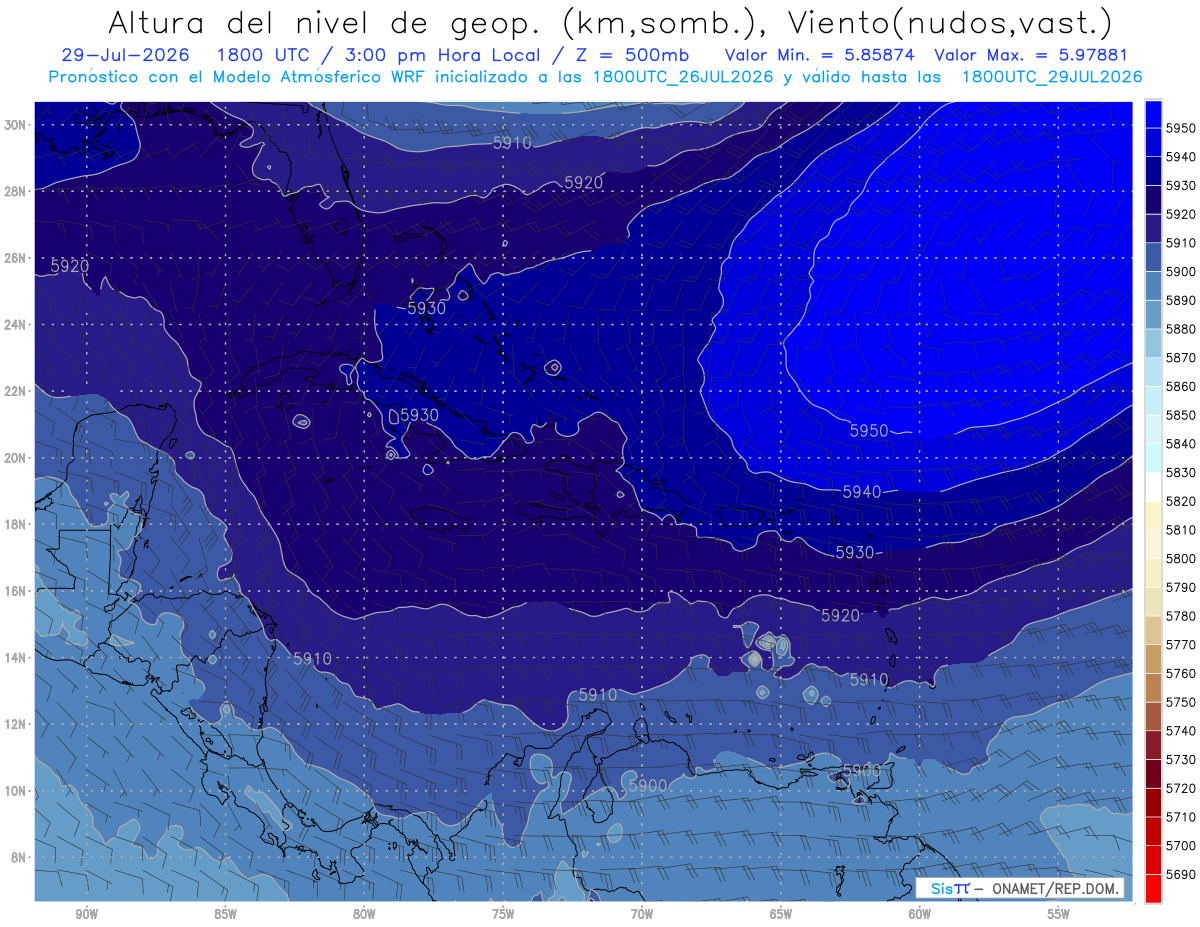Select the legend swatch between 5850 and 5860
This screenshot has height=927, width=1200.
(1153, 400)
